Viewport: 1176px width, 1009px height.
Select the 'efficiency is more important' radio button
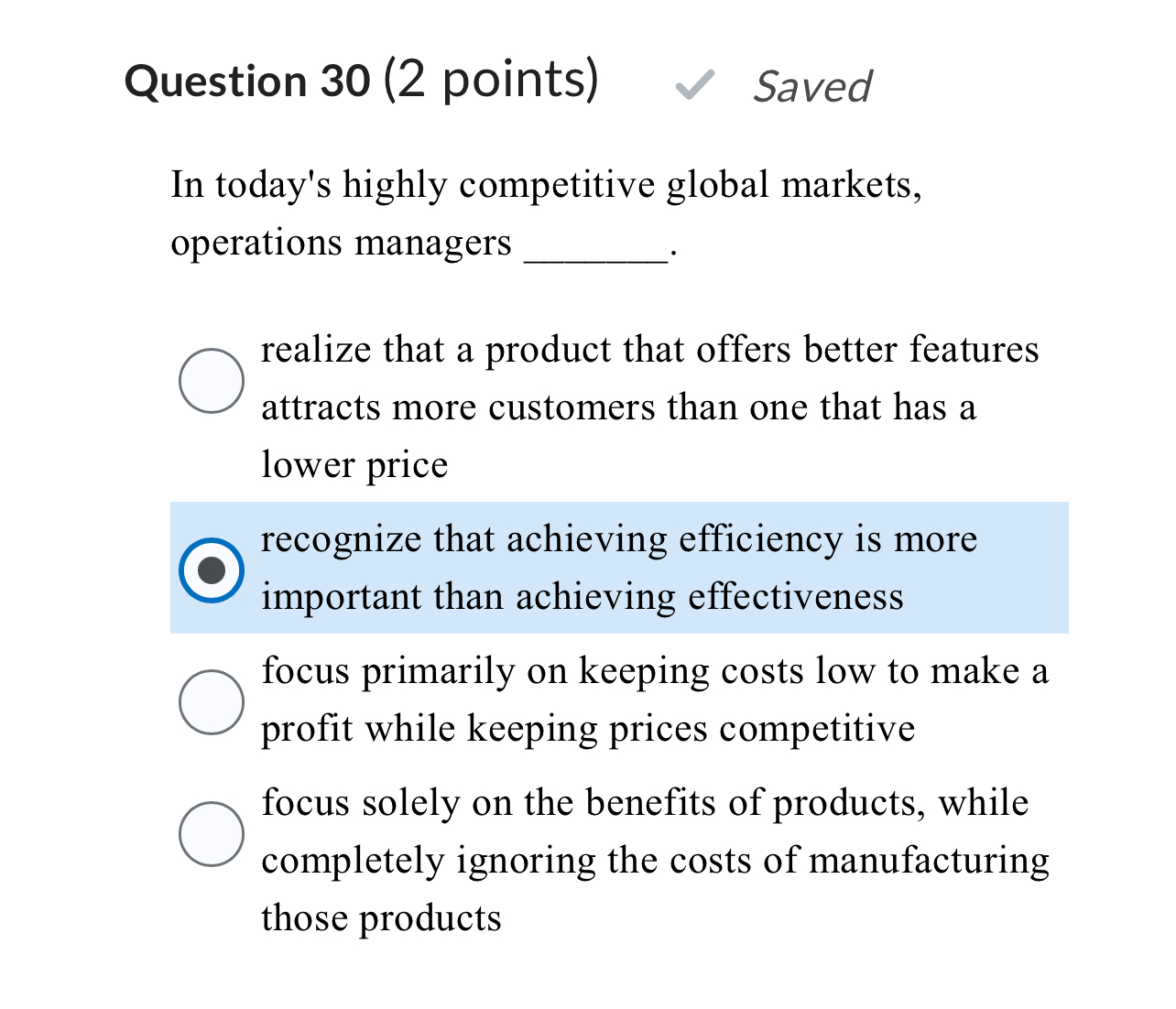coord(212,570)
